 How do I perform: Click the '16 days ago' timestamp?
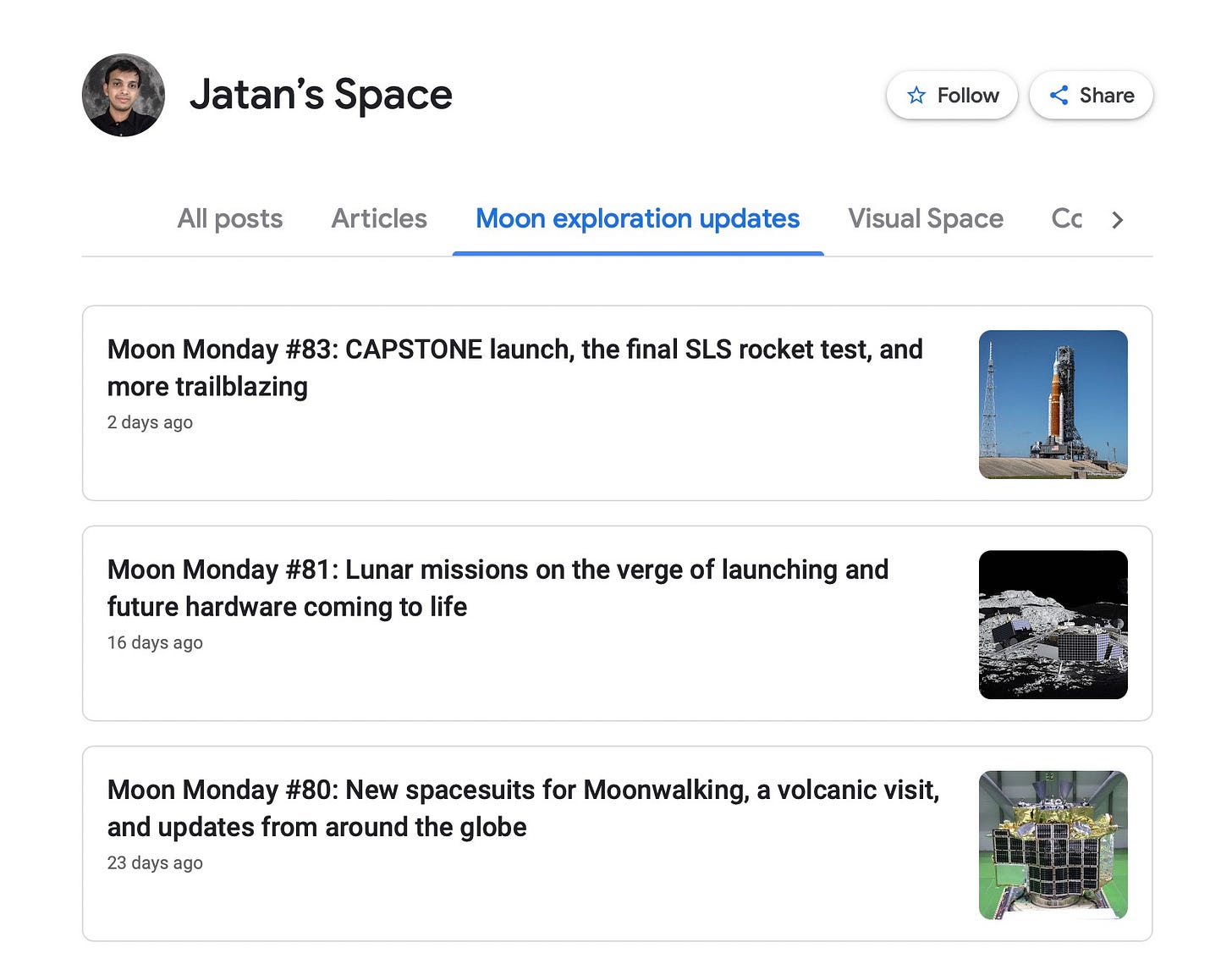155,642
